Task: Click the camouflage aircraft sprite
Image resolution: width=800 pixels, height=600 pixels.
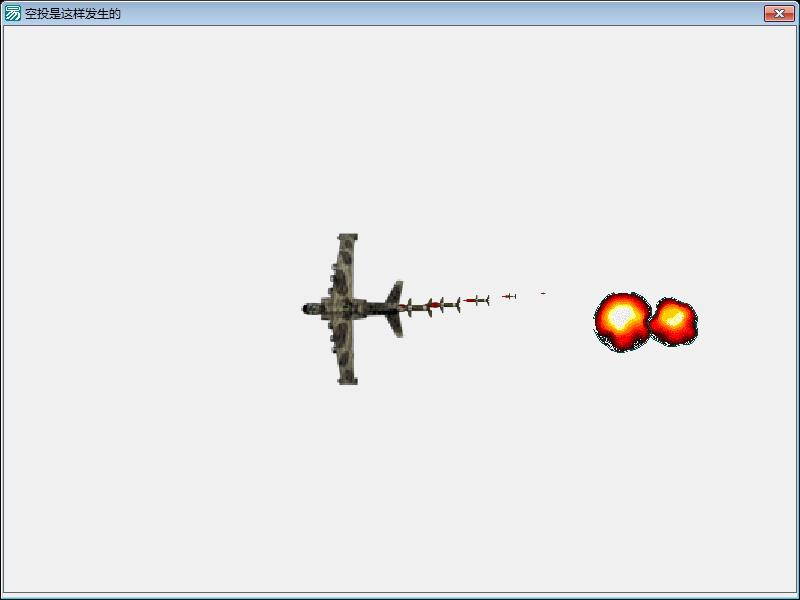Action: click(353, 309)
